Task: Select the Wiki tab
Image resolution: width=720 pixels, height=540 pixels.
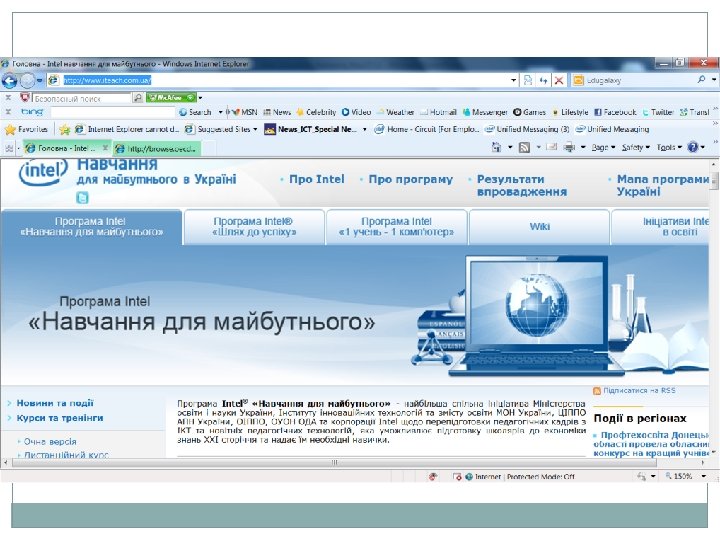Action: [539, 227]
